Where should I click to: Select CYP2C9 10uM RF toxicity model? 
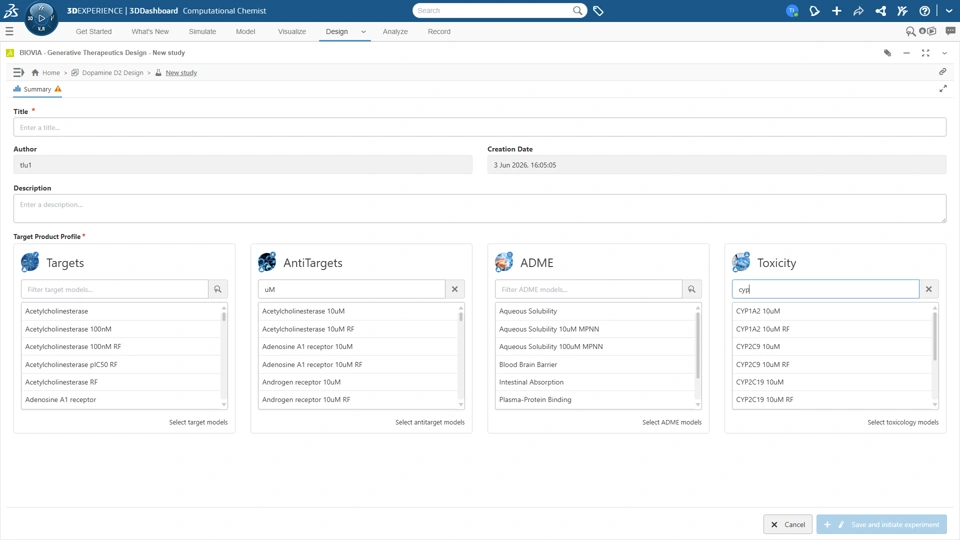click(831, 364)
